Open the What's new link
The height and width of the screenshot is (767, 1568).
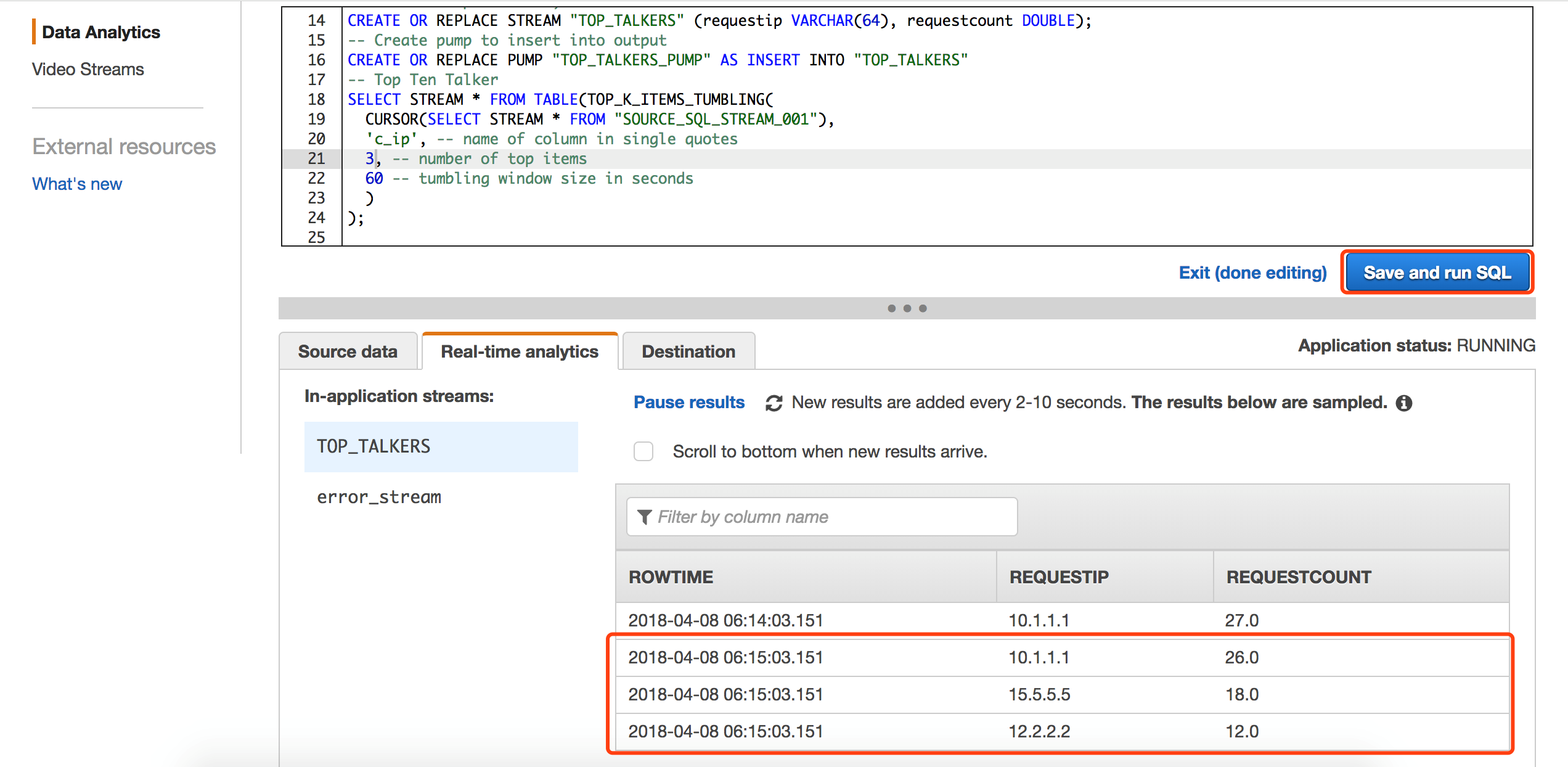tap(77, 184)
